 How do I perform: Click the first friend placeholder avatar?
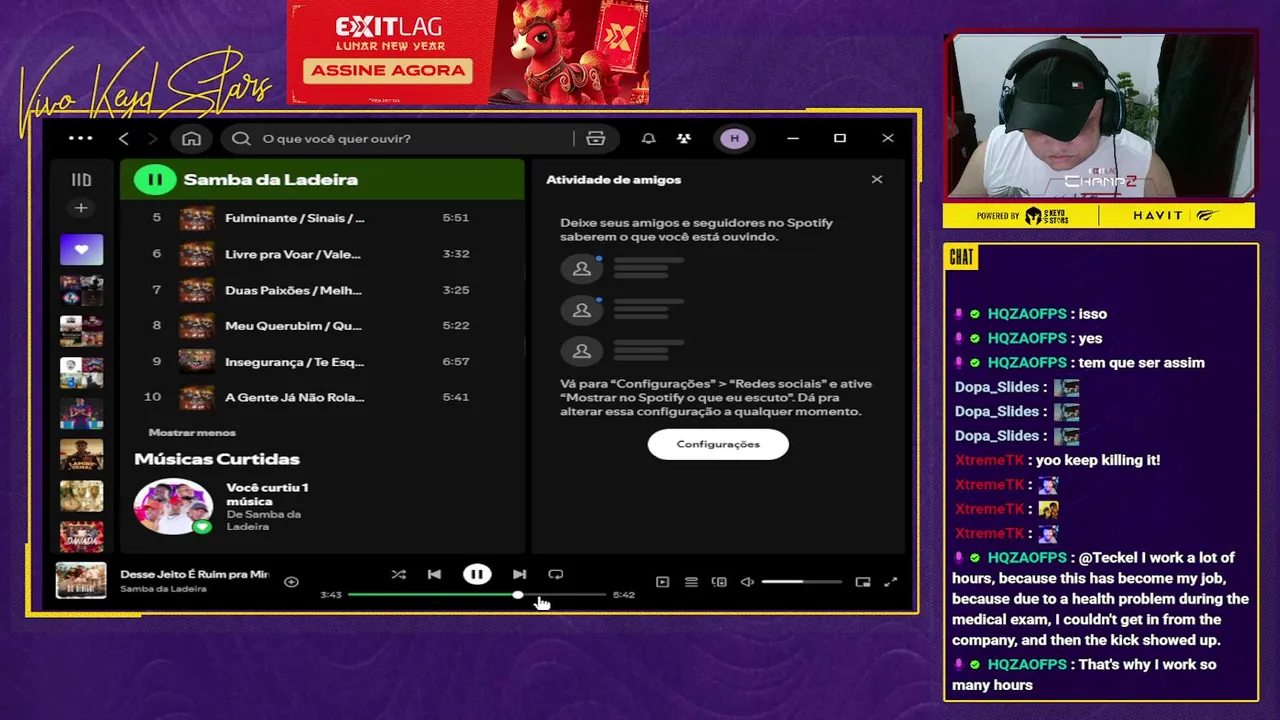coord(581,268)
